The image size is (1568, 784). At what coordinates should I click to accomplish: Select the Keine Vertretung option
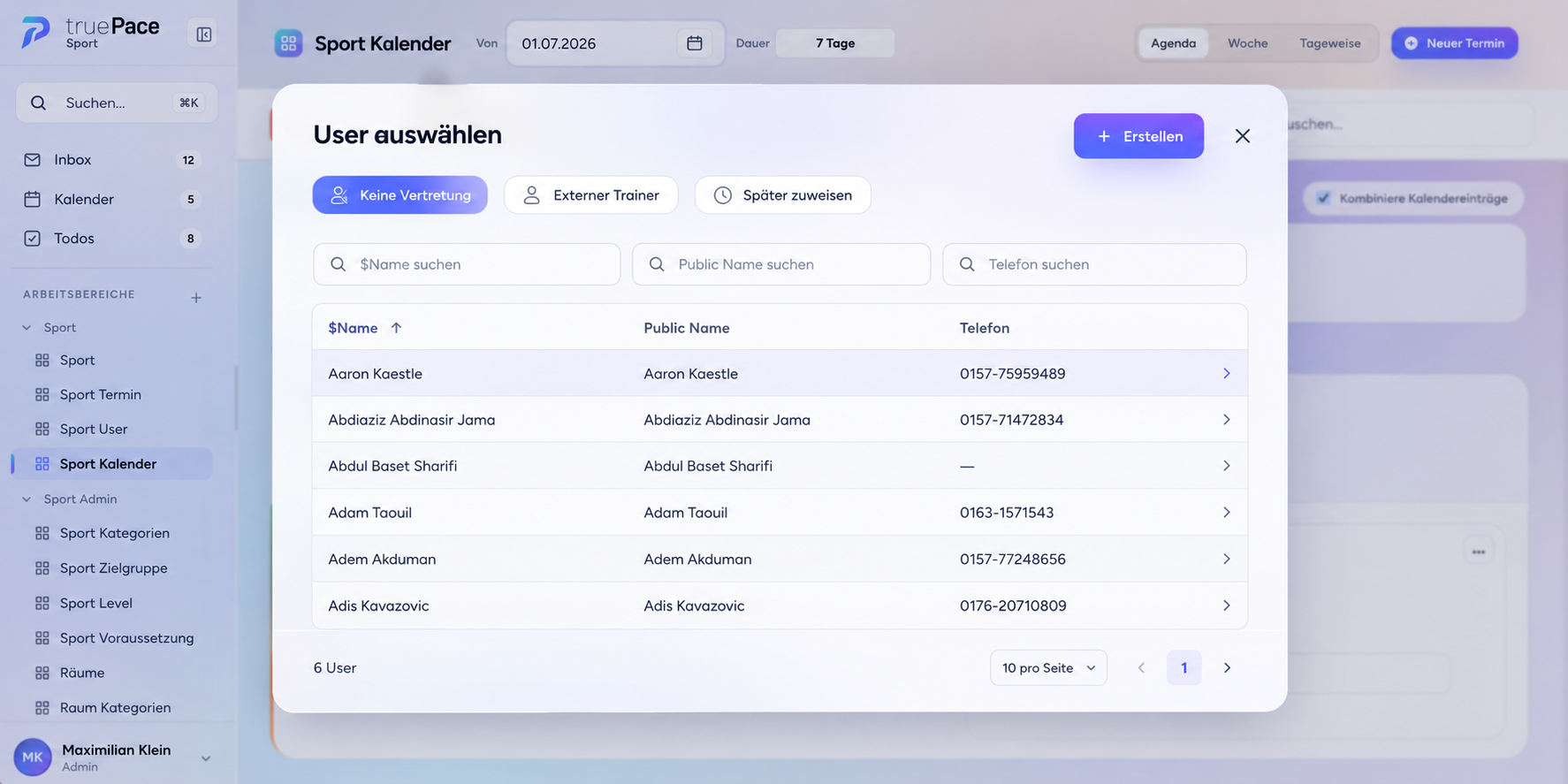point(400,195)
